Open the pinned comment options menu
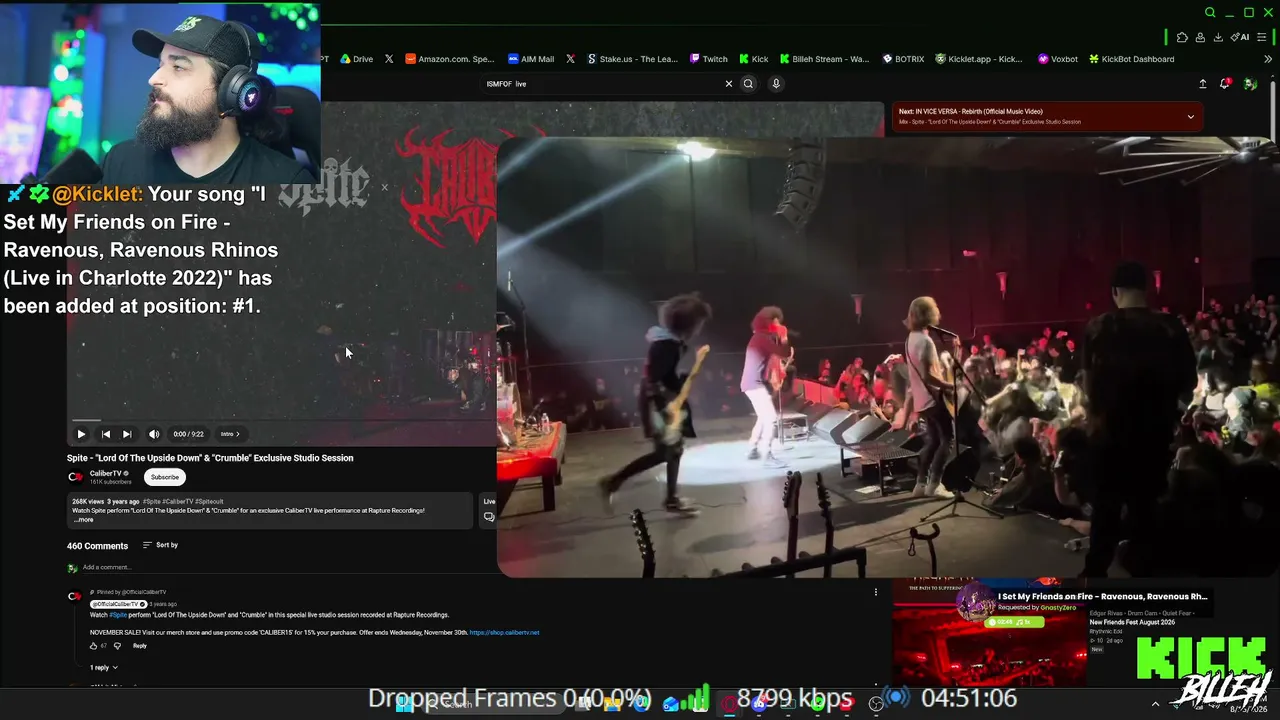This screenshot has width=1280, height=720. click(x=876, y=592)
